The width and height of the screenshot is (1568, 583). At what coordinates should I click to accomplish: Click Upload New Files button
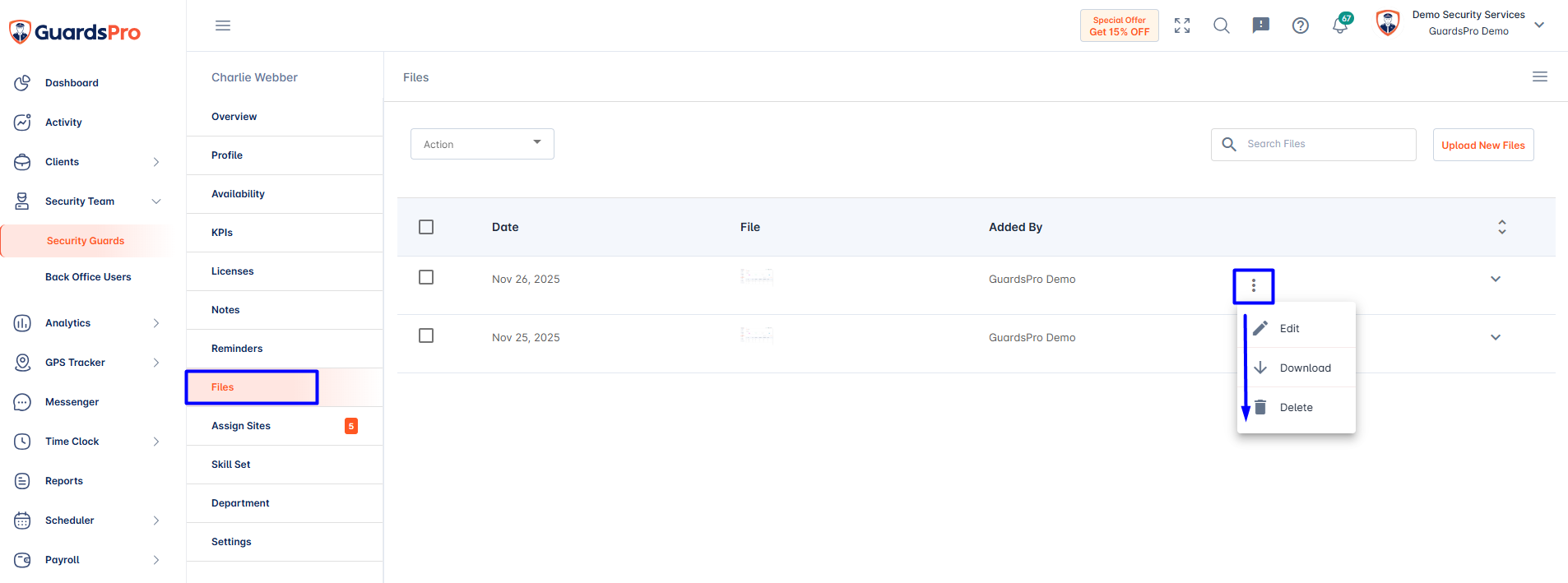[1483, 145]
